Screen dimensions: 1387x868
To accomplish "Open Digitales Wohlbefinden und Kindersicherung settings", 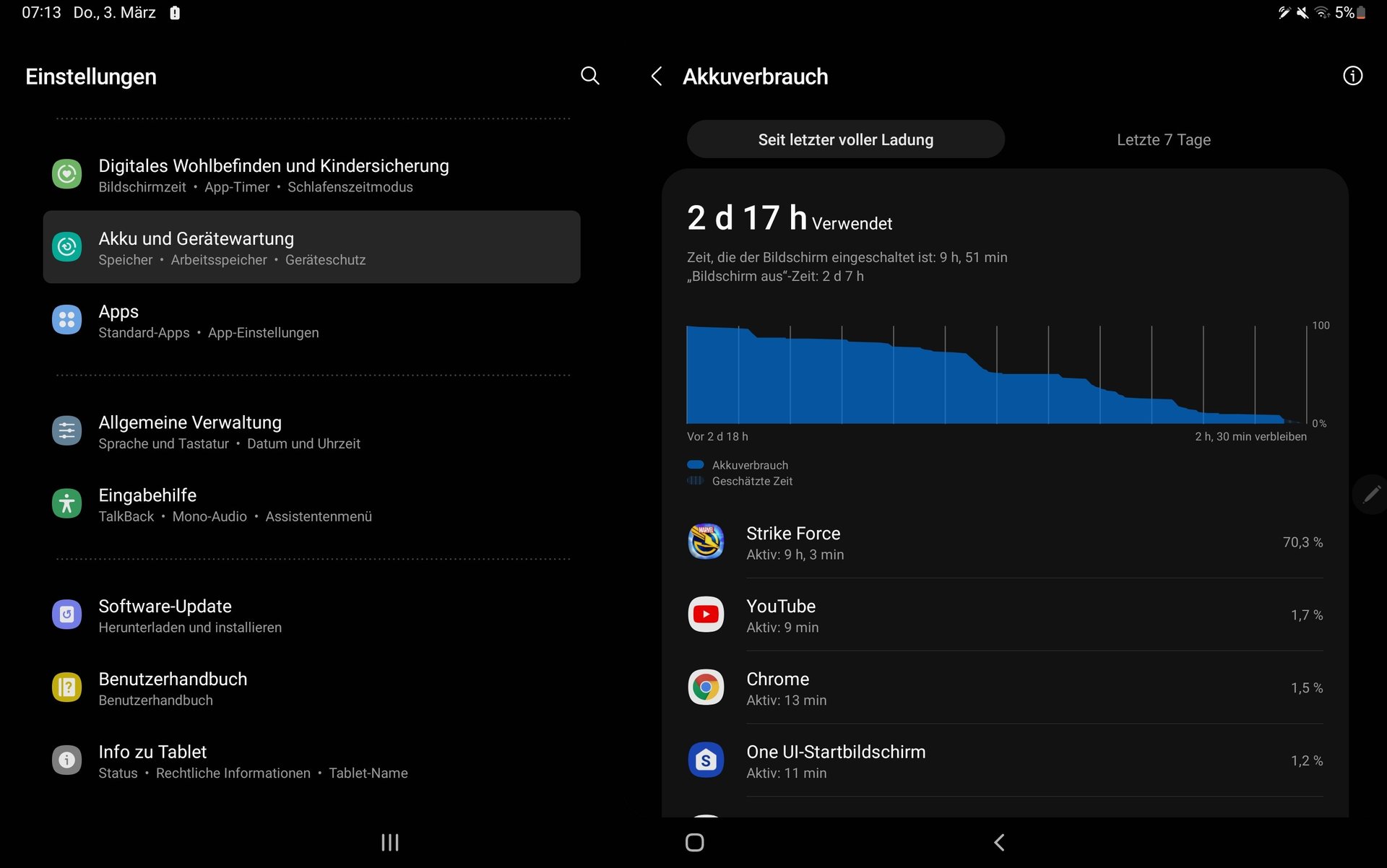I will point(311,175).
